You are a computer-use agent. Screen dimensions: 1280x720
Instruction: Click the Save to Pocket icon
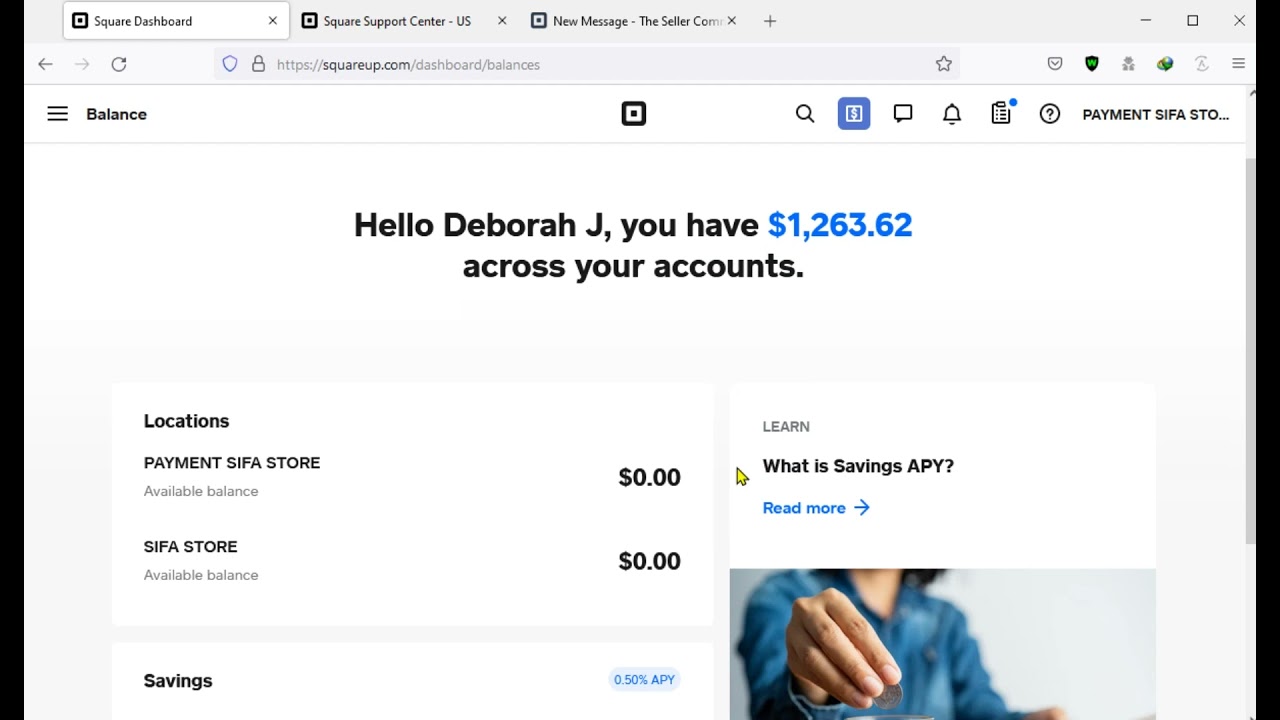(x=1055, y=64)
